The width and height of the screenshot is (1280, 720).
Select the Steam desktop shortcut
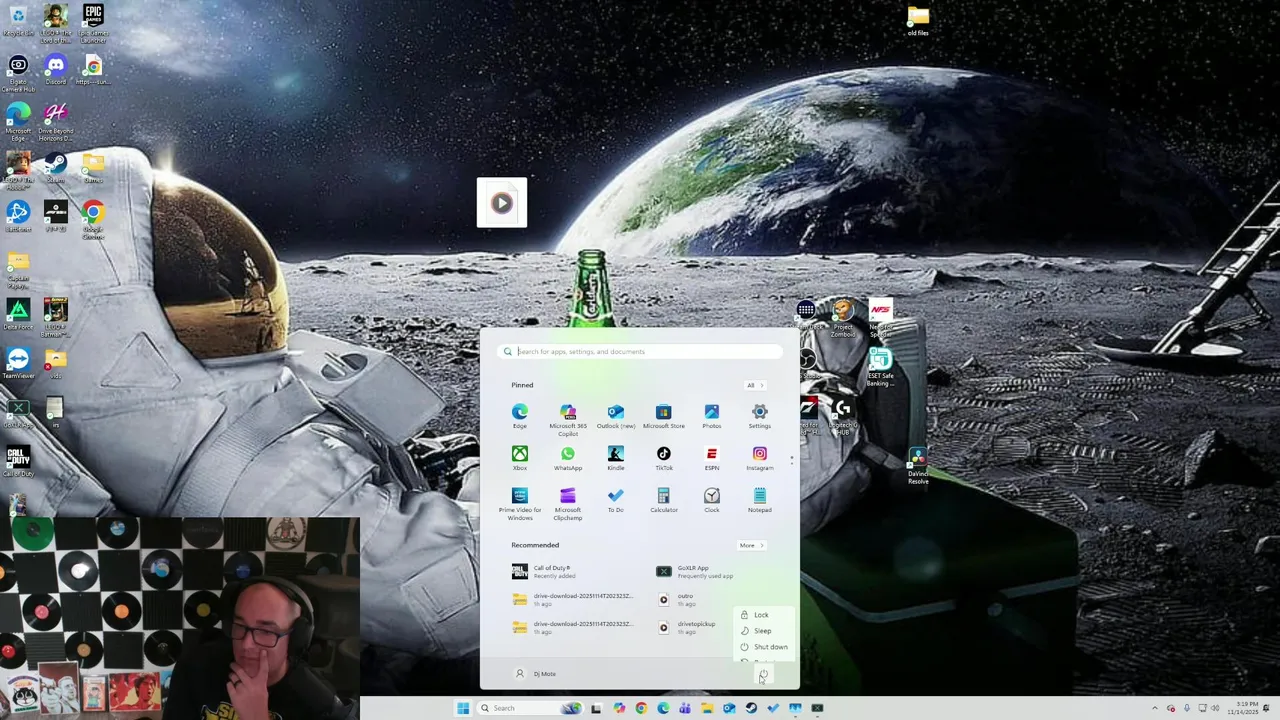(56, 167)
